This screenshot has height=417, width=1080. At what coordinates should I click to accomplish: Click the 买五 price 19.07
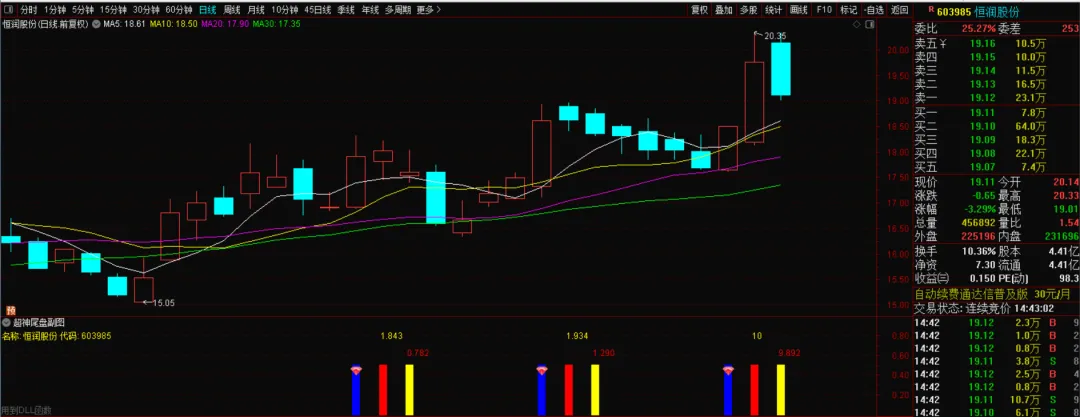(x=982, y=167)
